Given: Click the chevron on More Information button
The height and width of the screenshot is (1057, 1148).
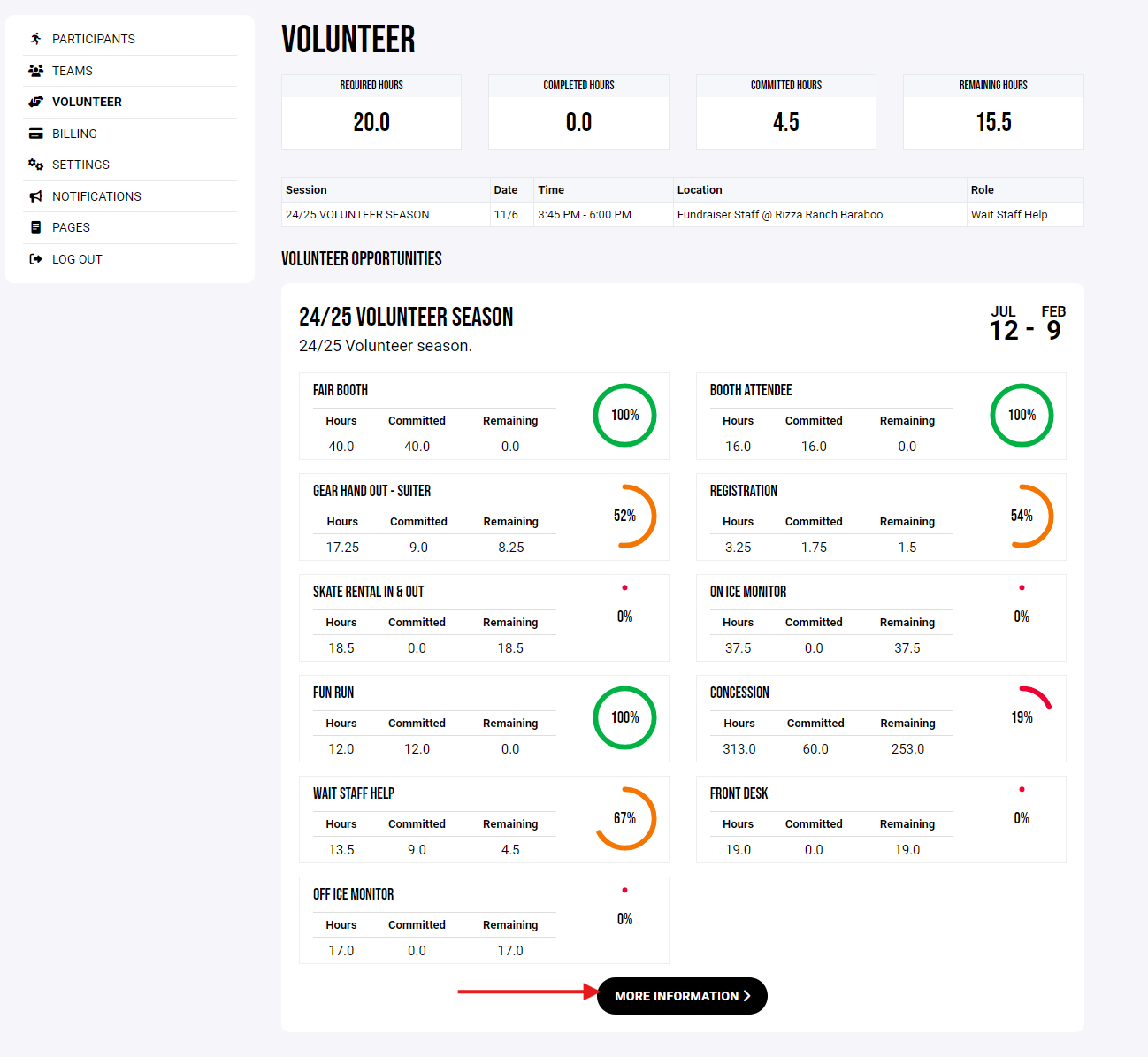Looking at the screenshot, I should click(747, 996).
